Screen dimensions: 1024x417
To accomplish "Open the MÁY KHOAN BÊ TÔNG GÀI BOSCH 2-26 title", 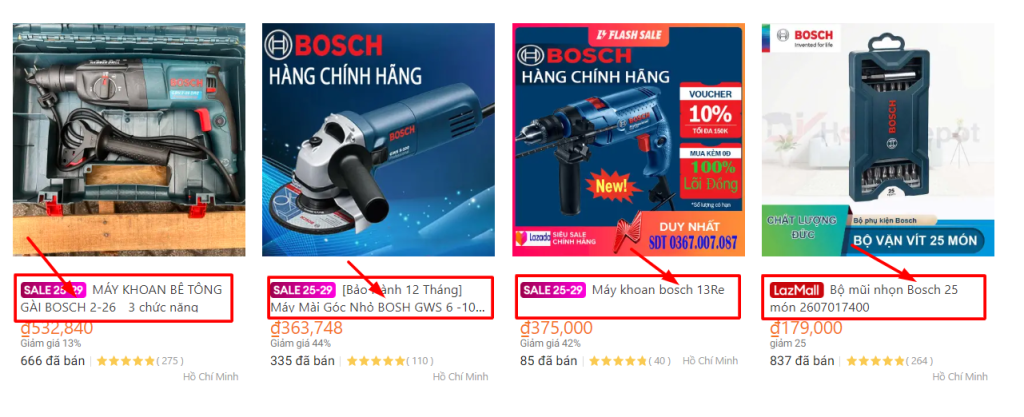I will pyautogui.click(x=121, y=298).
